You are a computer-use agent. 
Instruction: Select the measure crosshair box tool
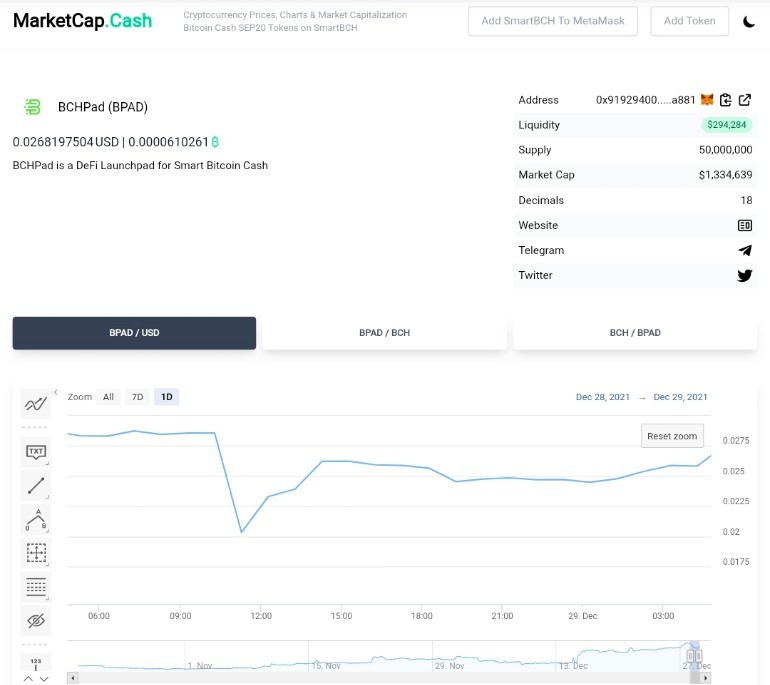point(36,553)
